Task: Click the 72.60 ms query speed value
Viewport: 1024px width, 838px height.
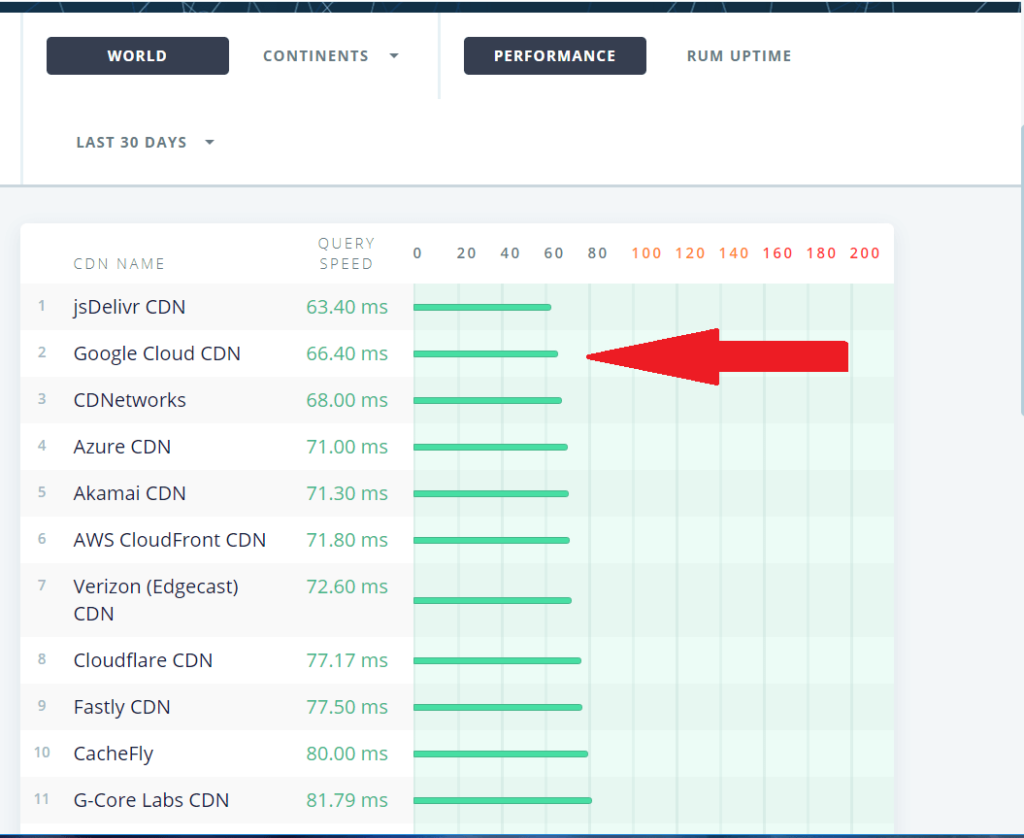Action: [x=347, y=587]
